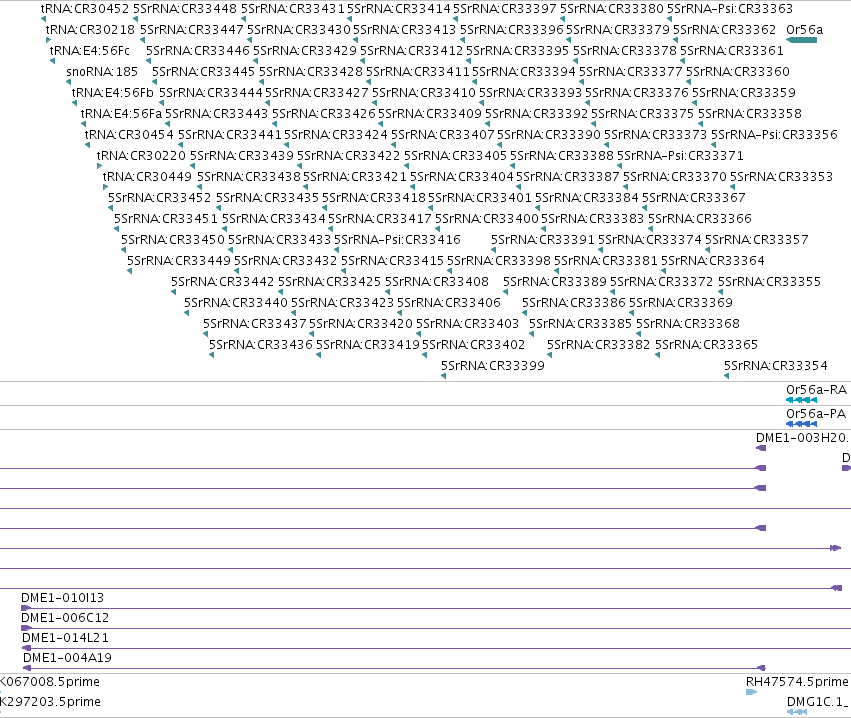This screenshot has height=718, width=851.
Task: Select the 5SrRNA:CR33401 label
Action: 480,197
